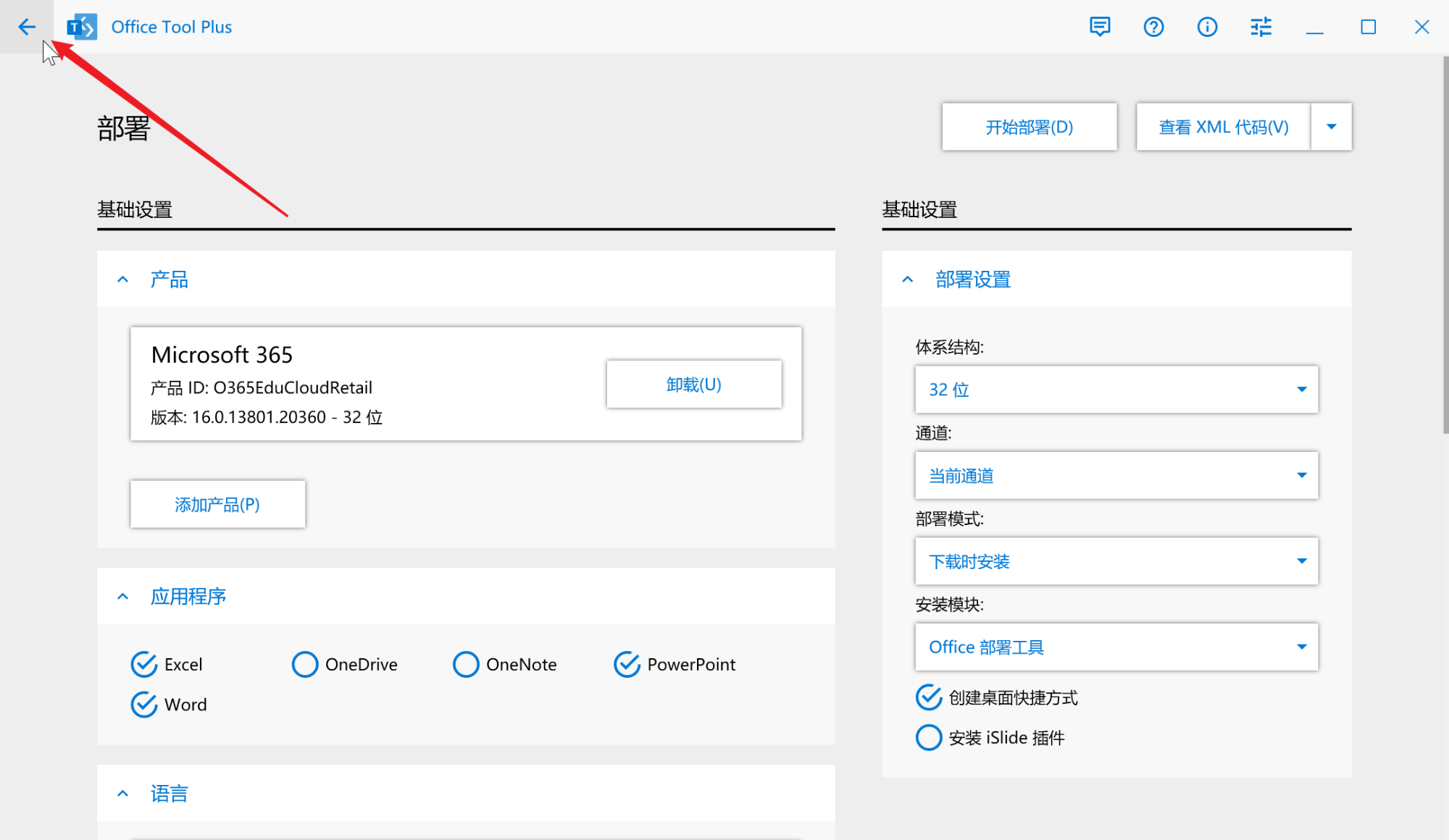Click the Microsoft 365 product title
Viewport: 1449px width, 840px height.
pos(222,355)
